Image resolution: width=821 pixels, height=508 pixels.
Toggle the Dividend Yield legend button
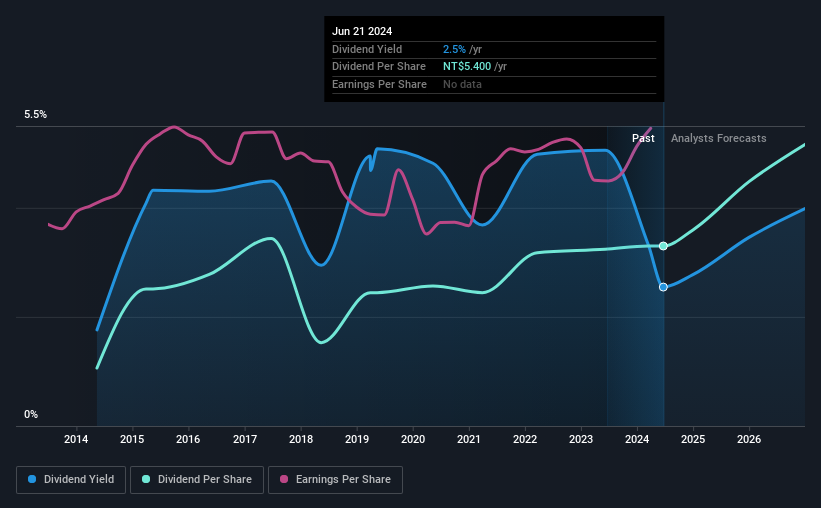[x=71, y=480]
